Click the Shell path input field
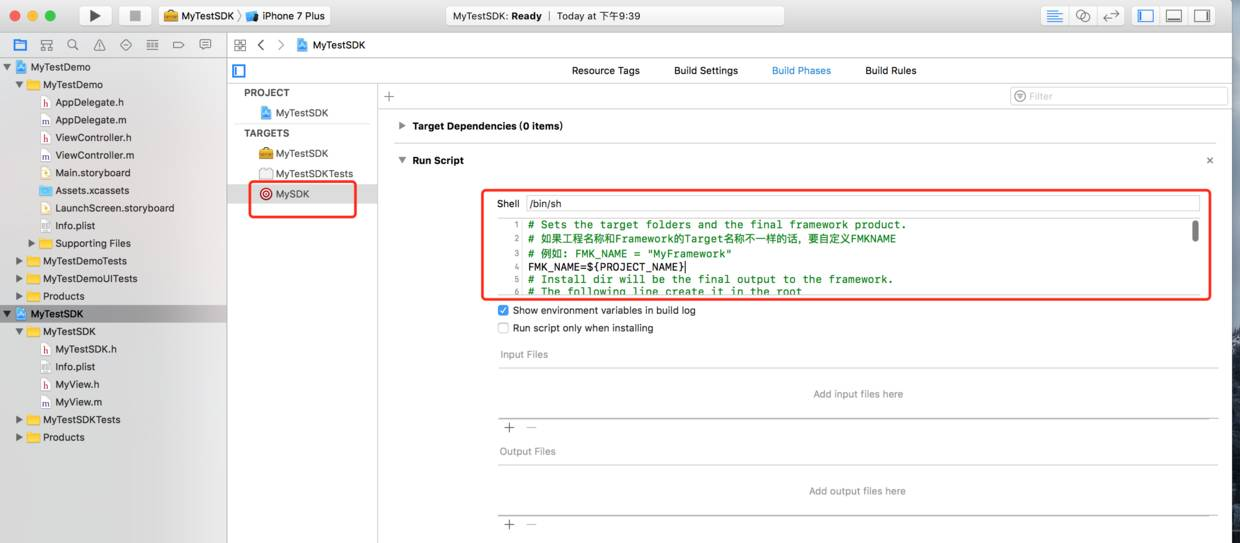Screen dimensions: 1240x543 coord(862,203)
